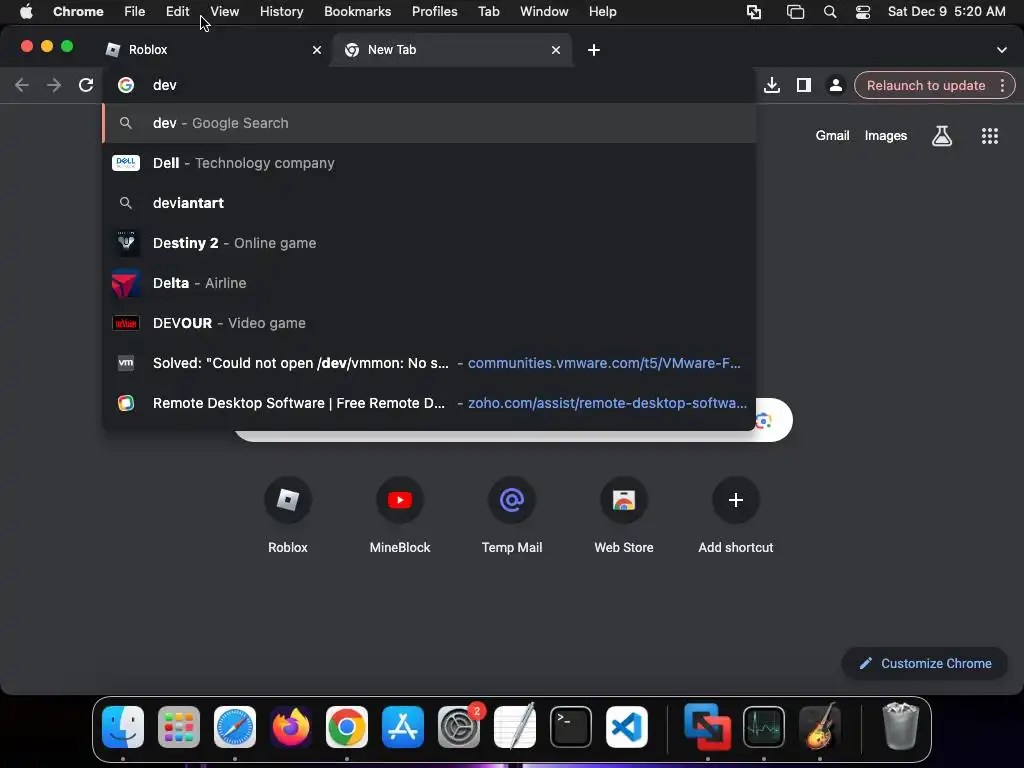Expand the tab search chevron
Screen dimensions: 1024x768
[1002, 50]
